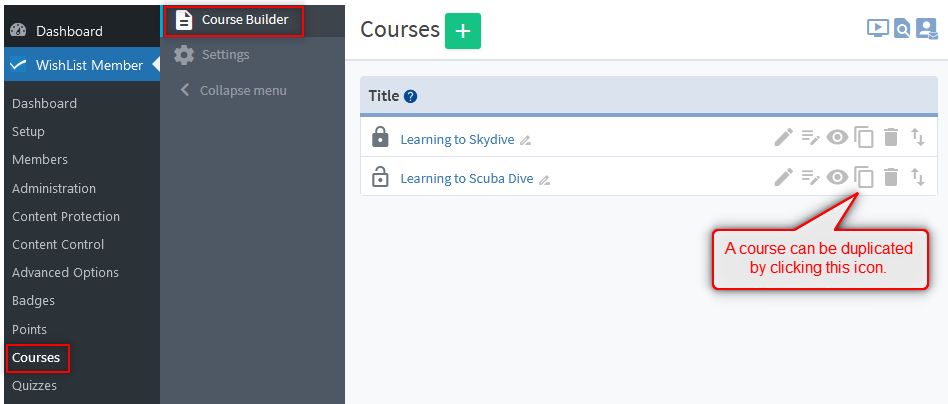Duplicate the Learning to Scuba Dive course
This screenshot has width=948, height=404.
pos(864,178)
